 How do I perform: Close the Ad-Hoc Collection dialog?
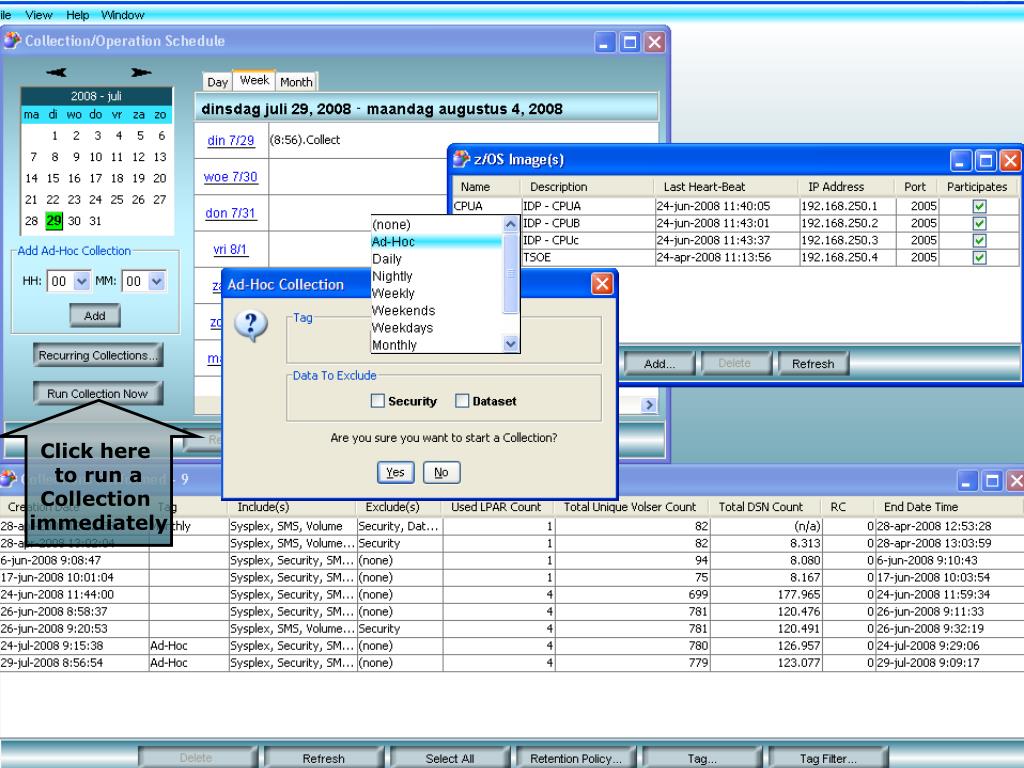coord(602,283)
